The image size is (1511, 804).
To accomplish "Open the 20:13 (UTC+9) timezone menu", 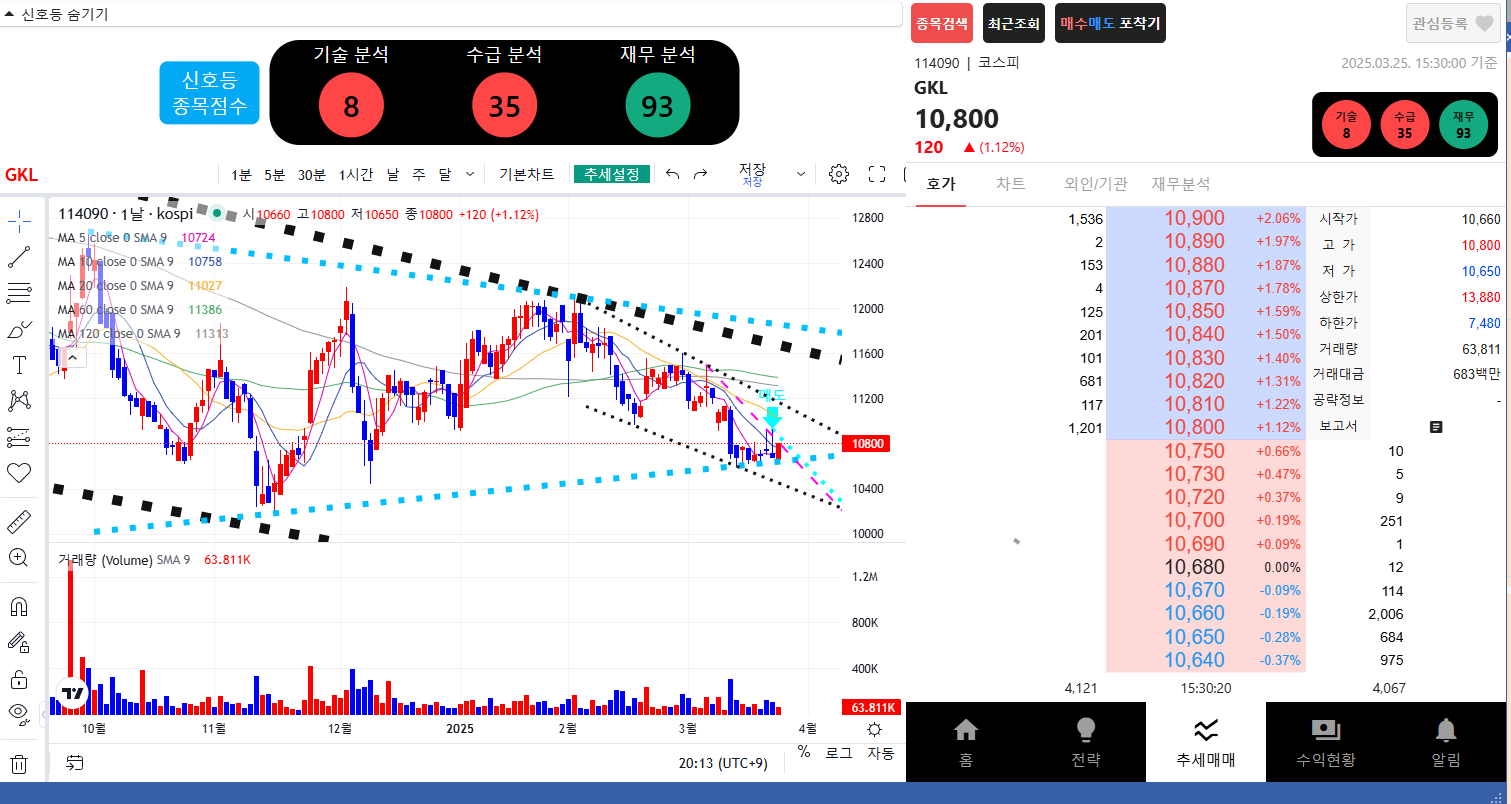I will [x=723, y=763].
